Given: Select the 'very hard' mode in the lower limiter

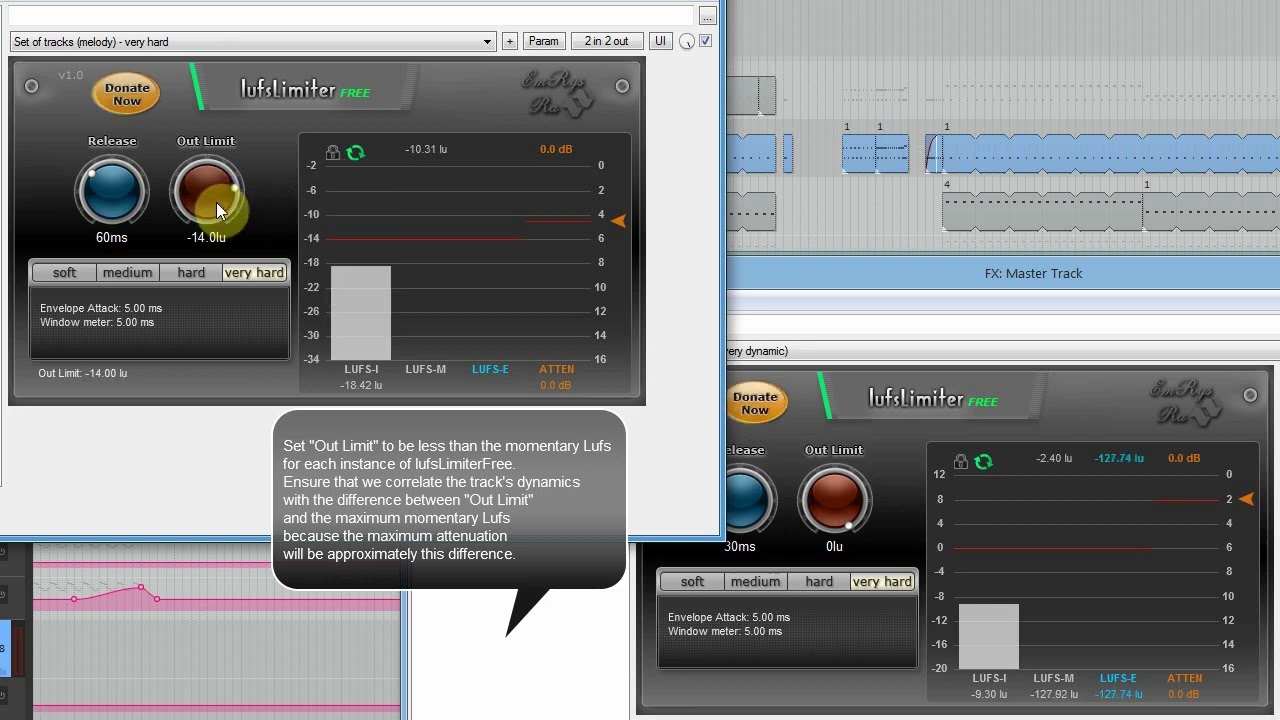Looking at the screenshot, I should point(882,582).
